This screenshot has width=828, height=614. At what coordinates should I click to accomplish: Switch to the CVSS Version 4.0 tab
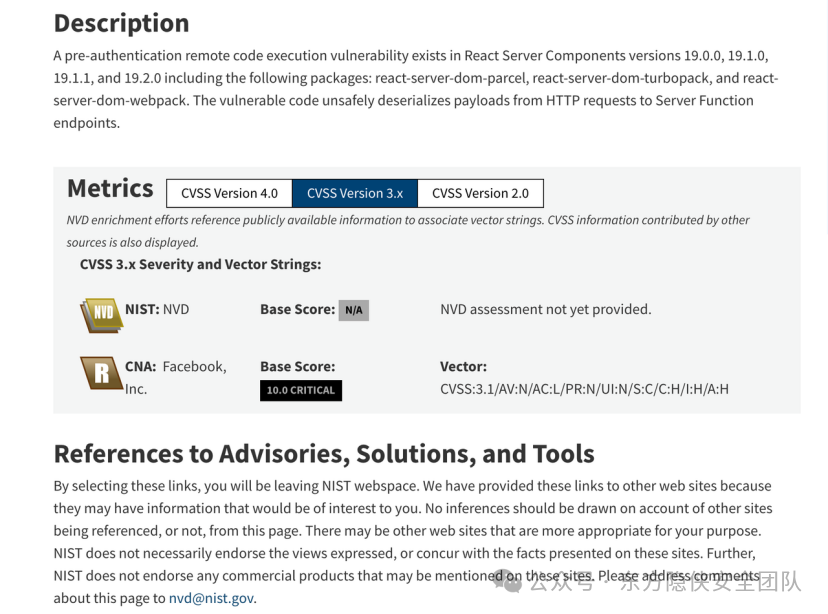pyautogui.click(x=229, y=193)
